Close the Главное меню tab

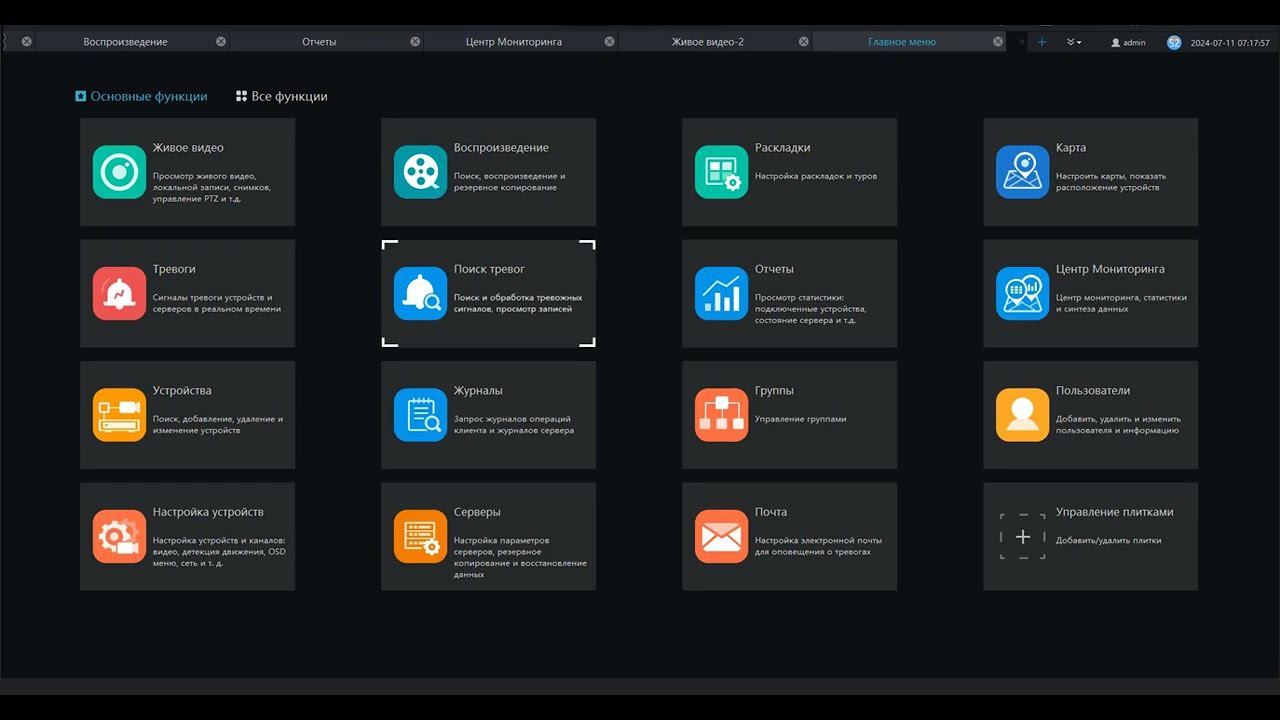pos(998,42)
